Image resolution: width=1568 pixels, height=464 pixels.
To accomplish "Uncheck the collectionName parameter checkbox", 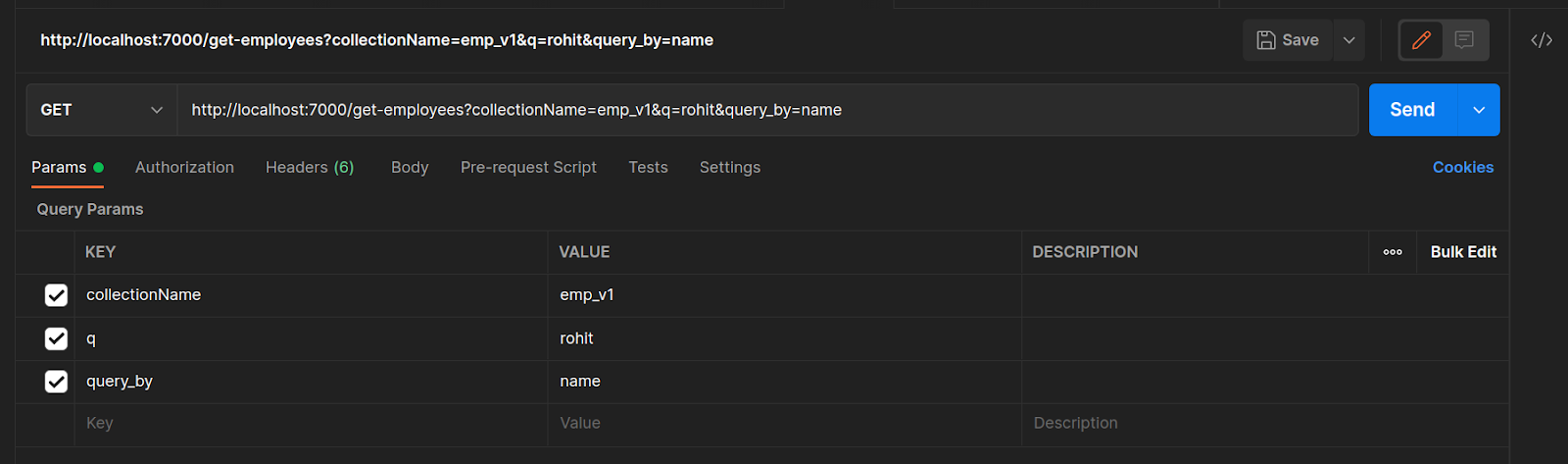I will click(56, 295).
